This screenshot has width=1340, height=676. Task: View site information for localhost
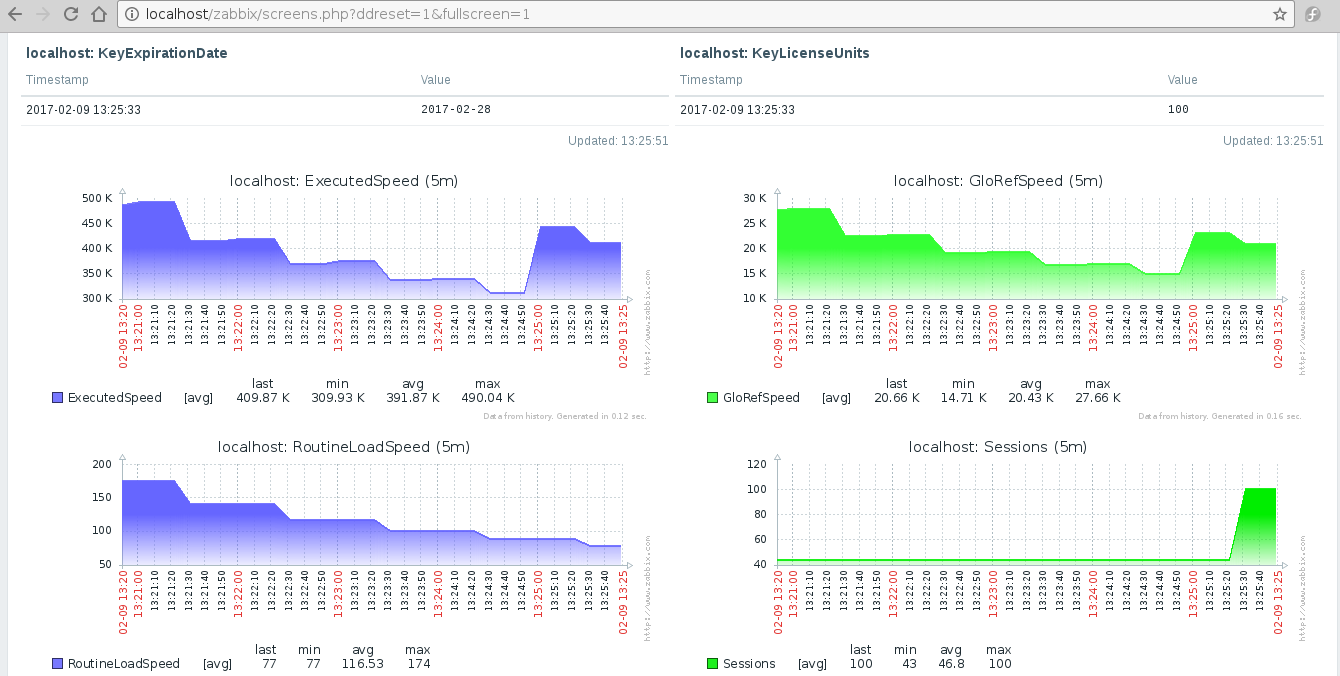132,14
